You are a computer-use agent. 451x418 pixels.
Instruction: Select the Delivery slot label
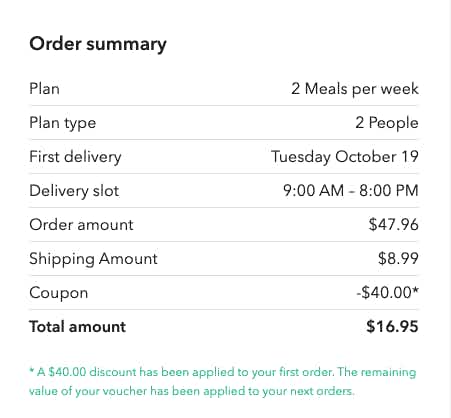[x=74, y=191]
